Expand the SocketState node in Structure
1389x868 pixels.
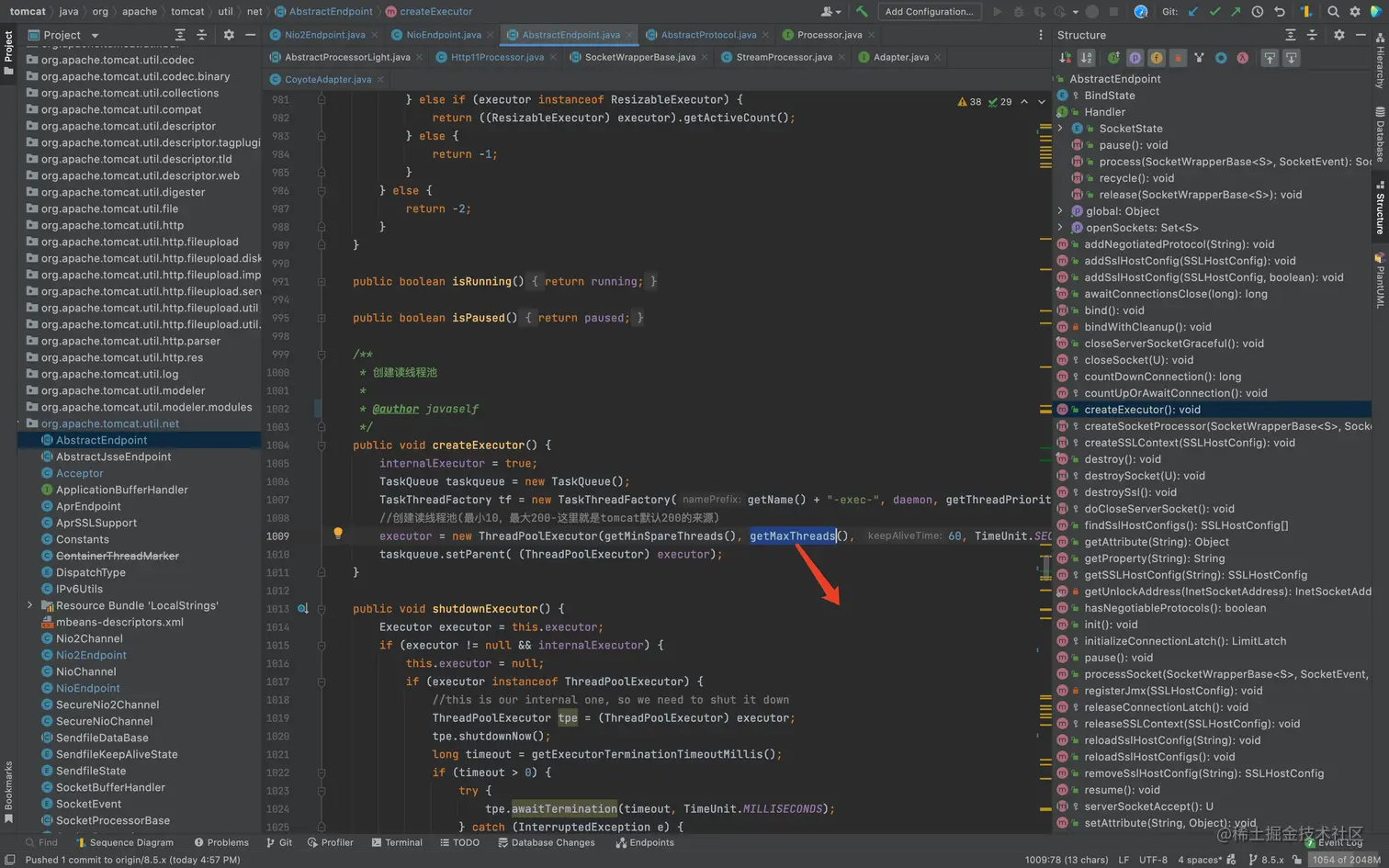(1061, 129)
